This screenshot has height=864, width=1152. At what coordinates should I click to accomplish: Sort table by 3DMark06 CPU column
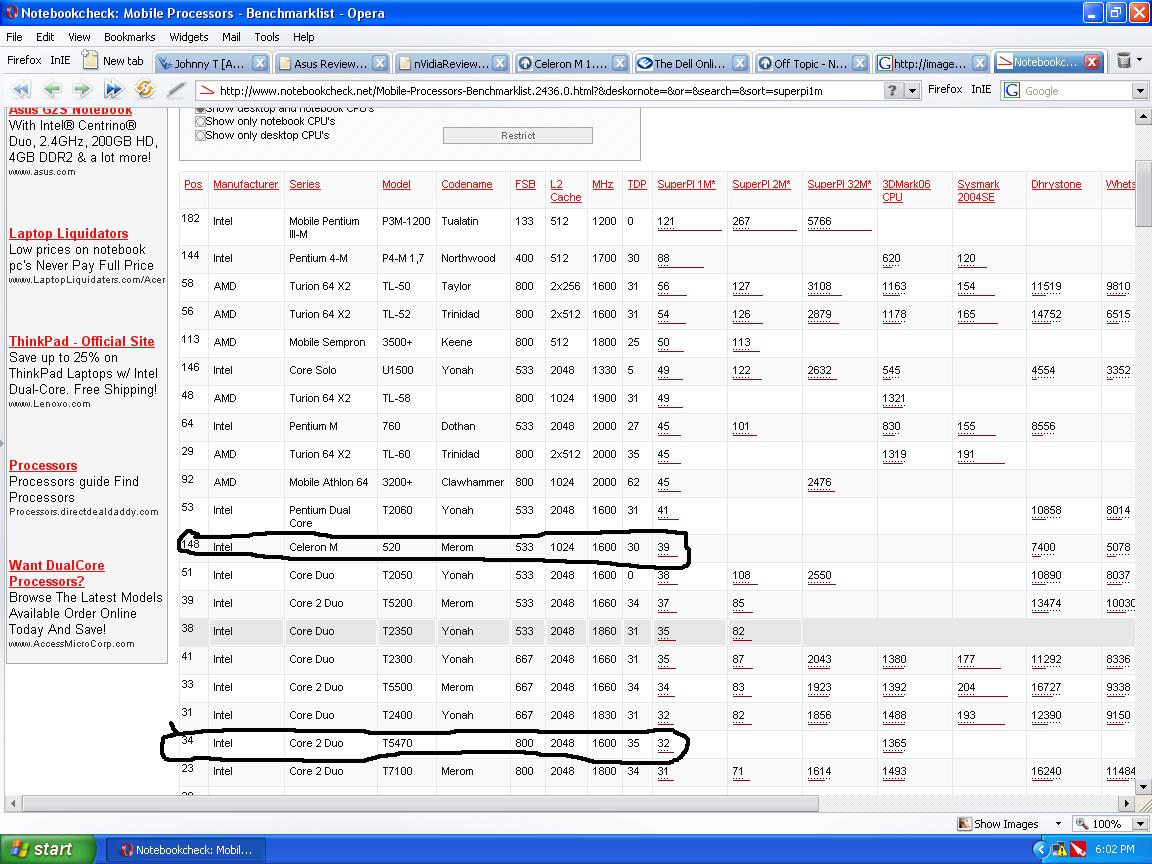(906, 190)
